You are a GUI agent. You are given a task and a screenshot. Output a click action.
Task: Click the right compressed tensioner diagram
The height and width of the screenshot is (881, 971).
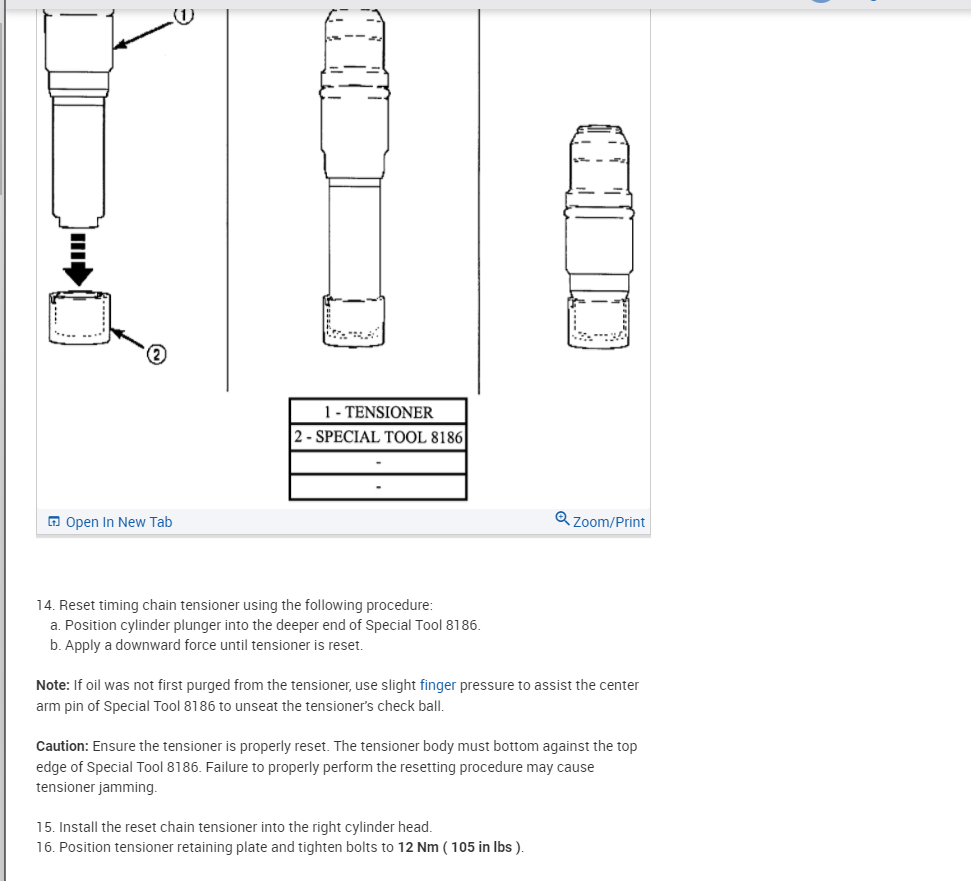click(x=599, y=237)
